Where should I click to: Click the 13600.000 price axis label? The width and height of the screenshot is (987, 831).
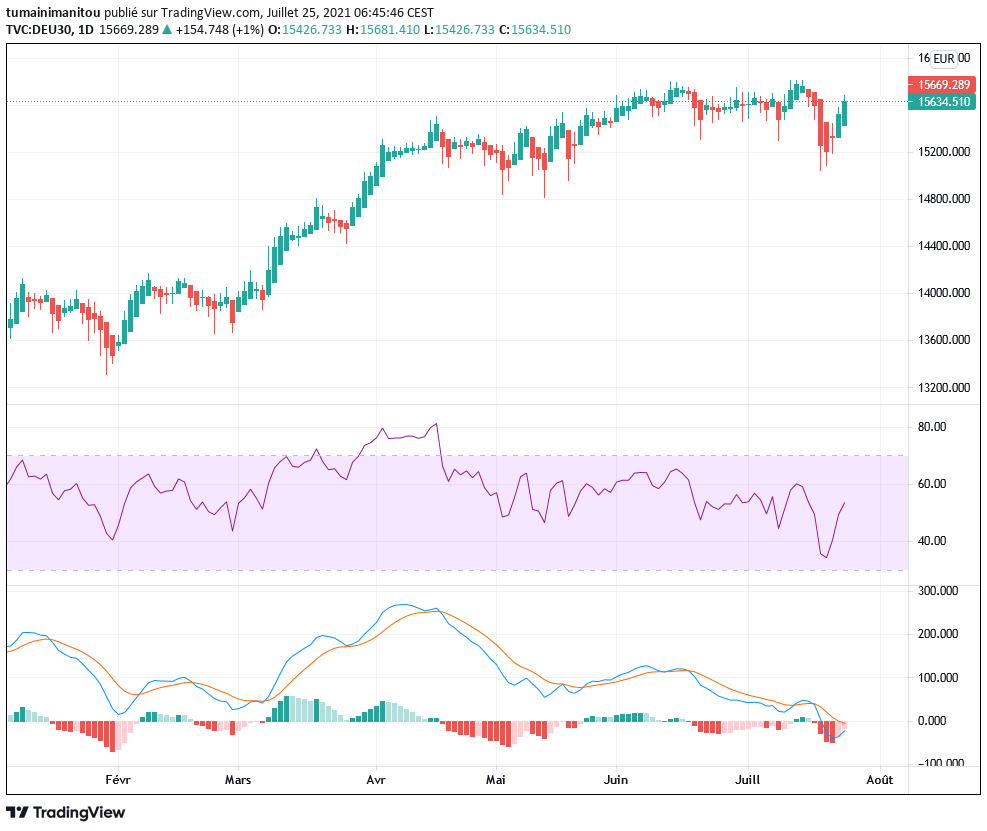point(944,340)
